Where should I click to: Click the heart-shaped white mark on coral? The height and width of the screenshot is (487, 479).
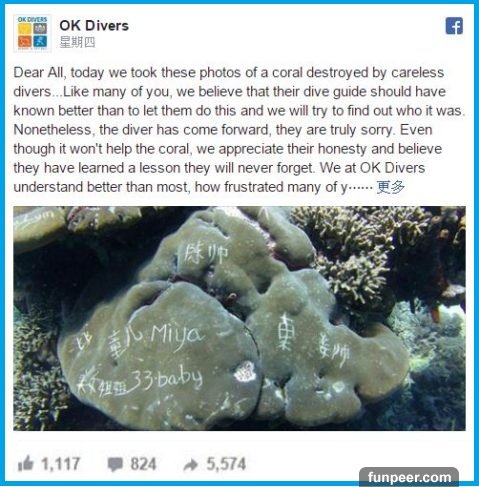(x=245, y=371)
